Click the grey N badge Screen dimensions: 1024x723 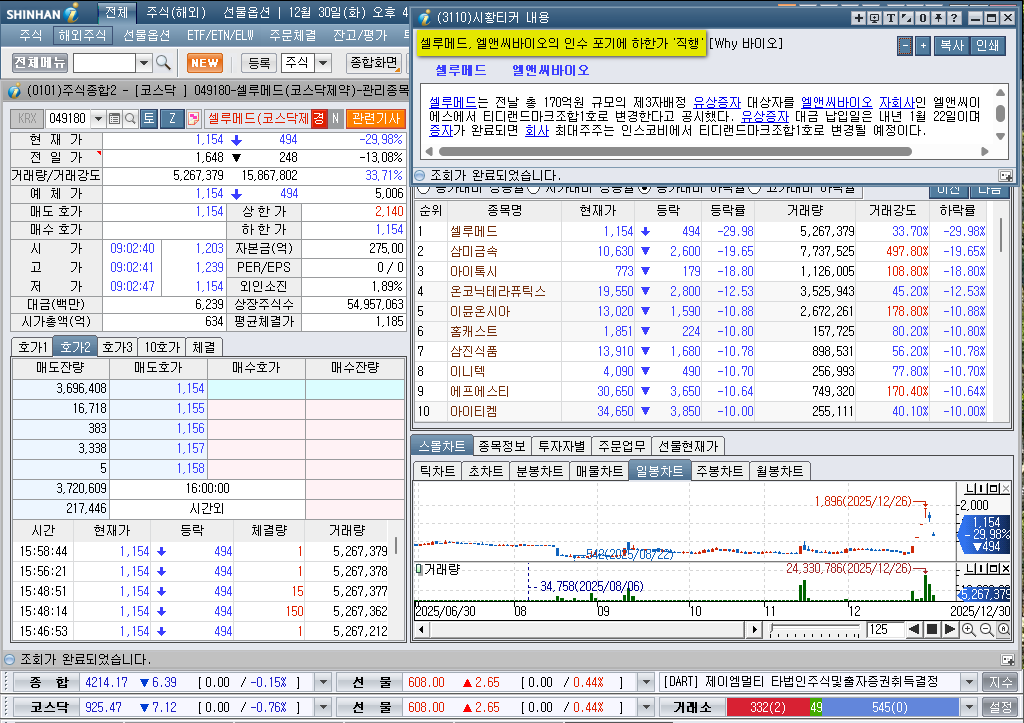pos(335,118)
